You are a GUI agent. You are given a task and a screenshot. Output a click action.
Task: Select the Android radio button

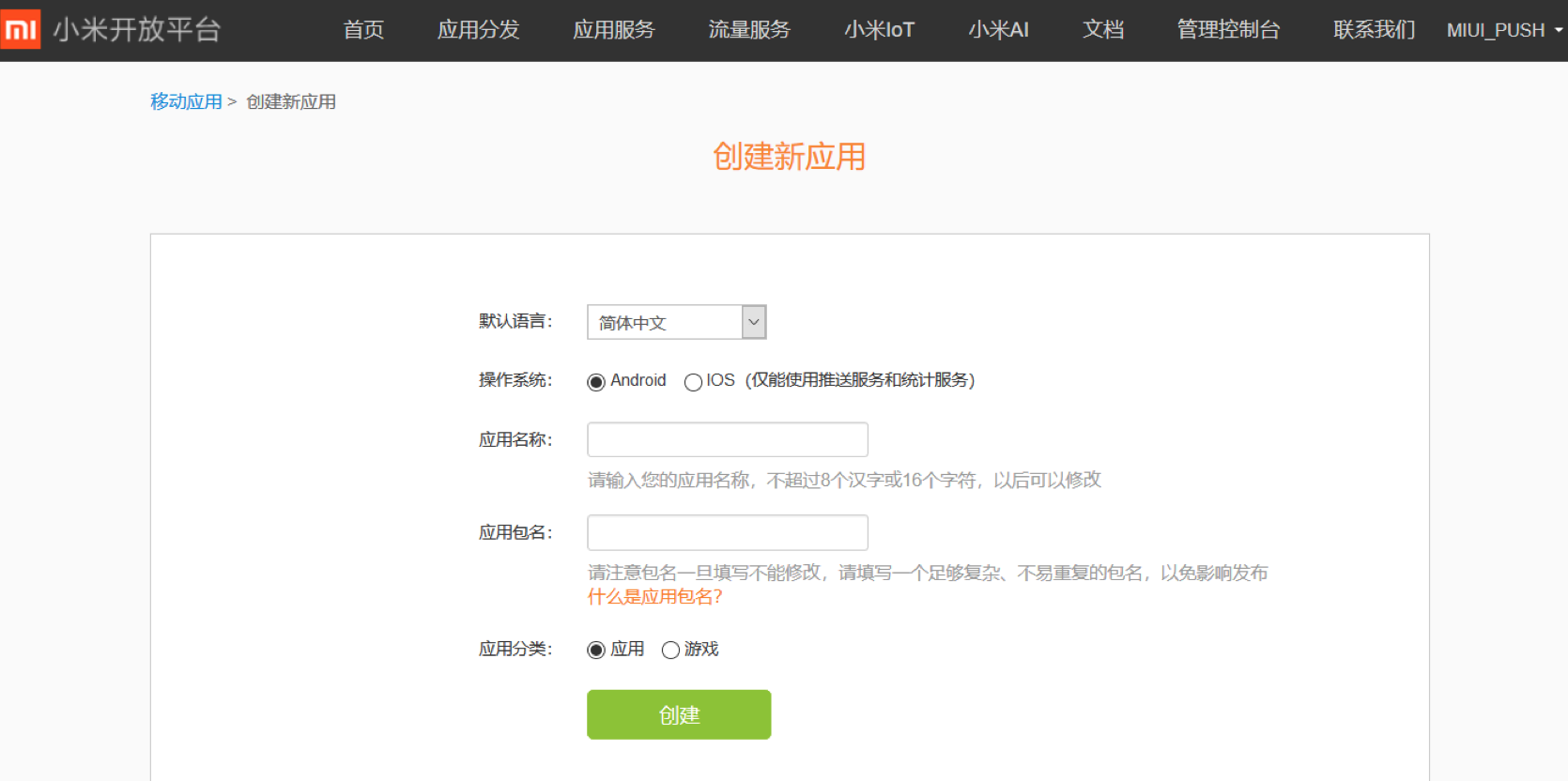coord(595,382)
